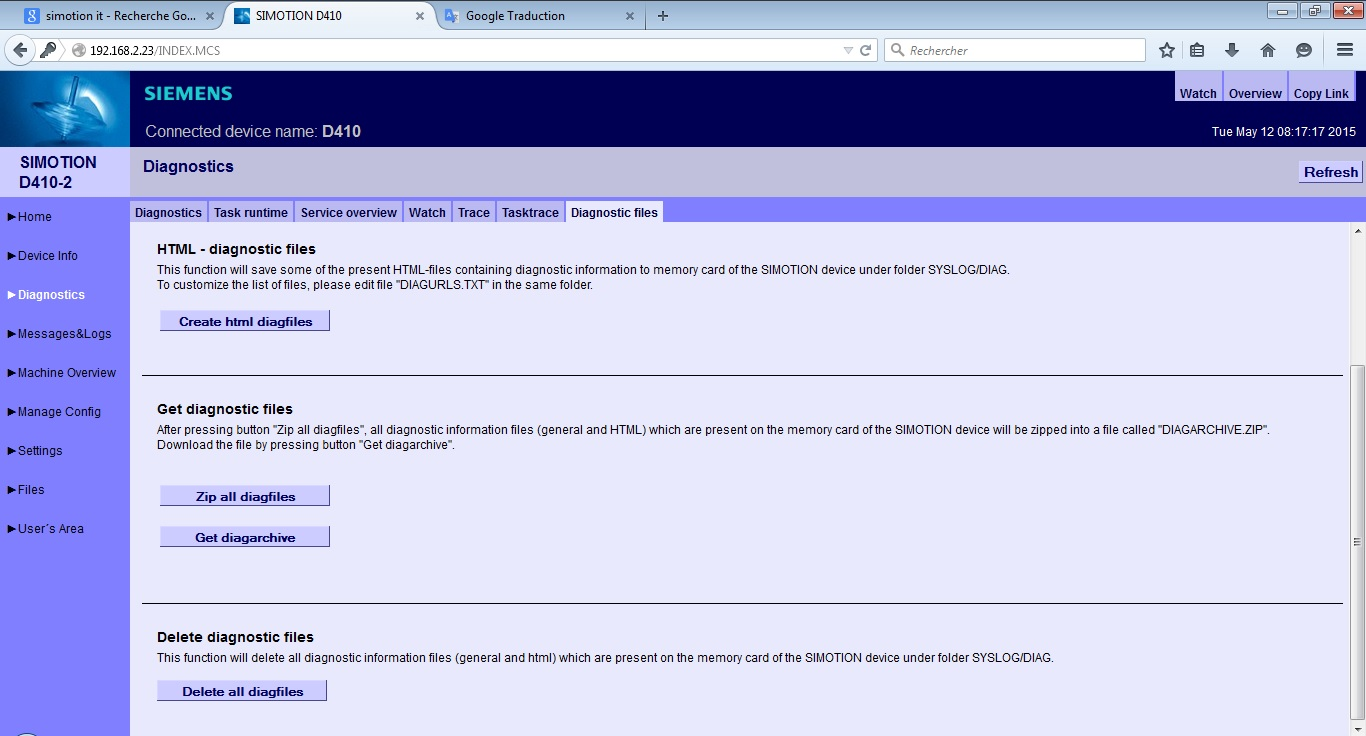The height and width of the screenshot is (736, 1366).
Task: Click Zip all diagfiles button
Action: click(x=245, y=496)
